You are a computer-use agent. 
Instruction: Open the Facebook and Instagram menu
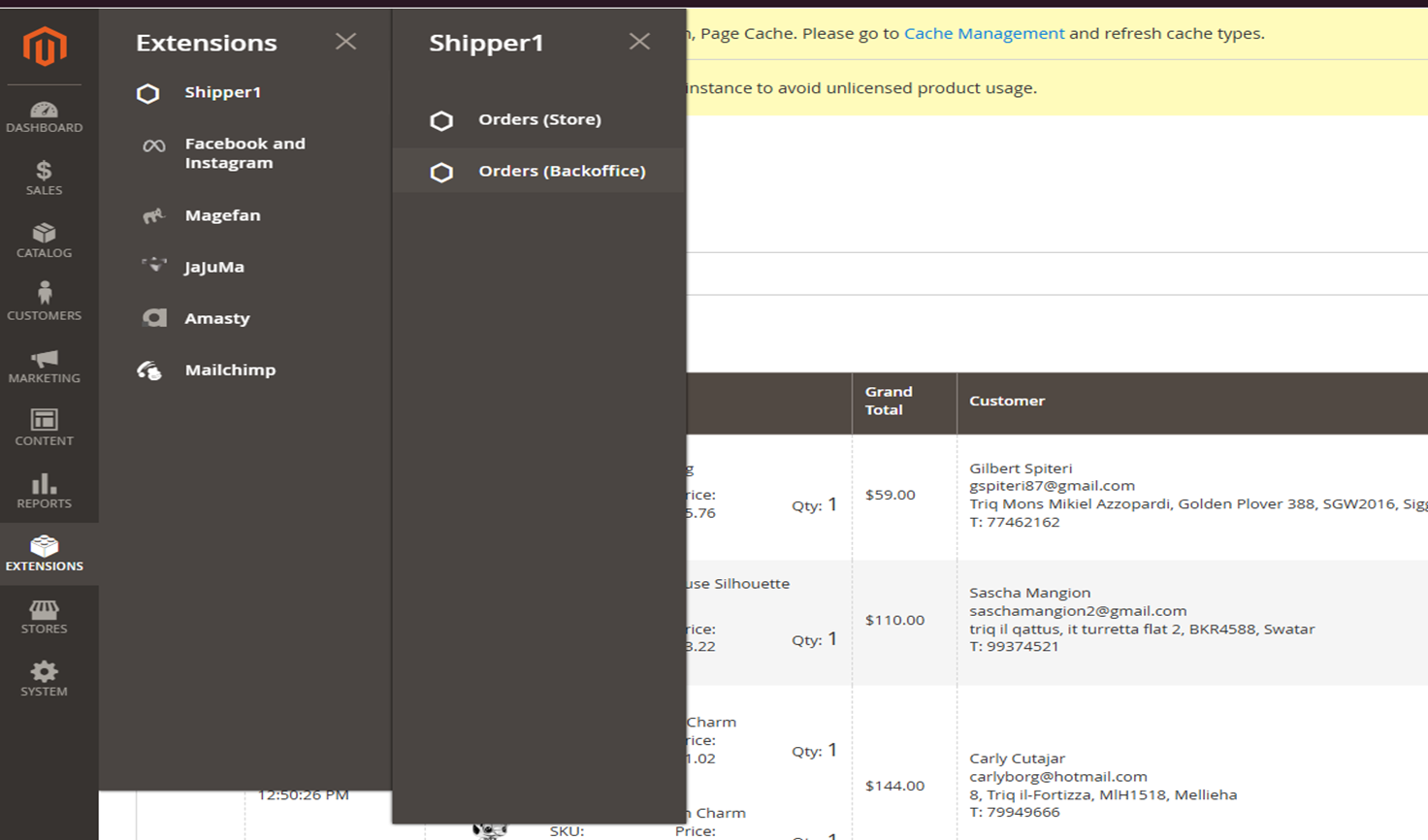click(245, 153)
